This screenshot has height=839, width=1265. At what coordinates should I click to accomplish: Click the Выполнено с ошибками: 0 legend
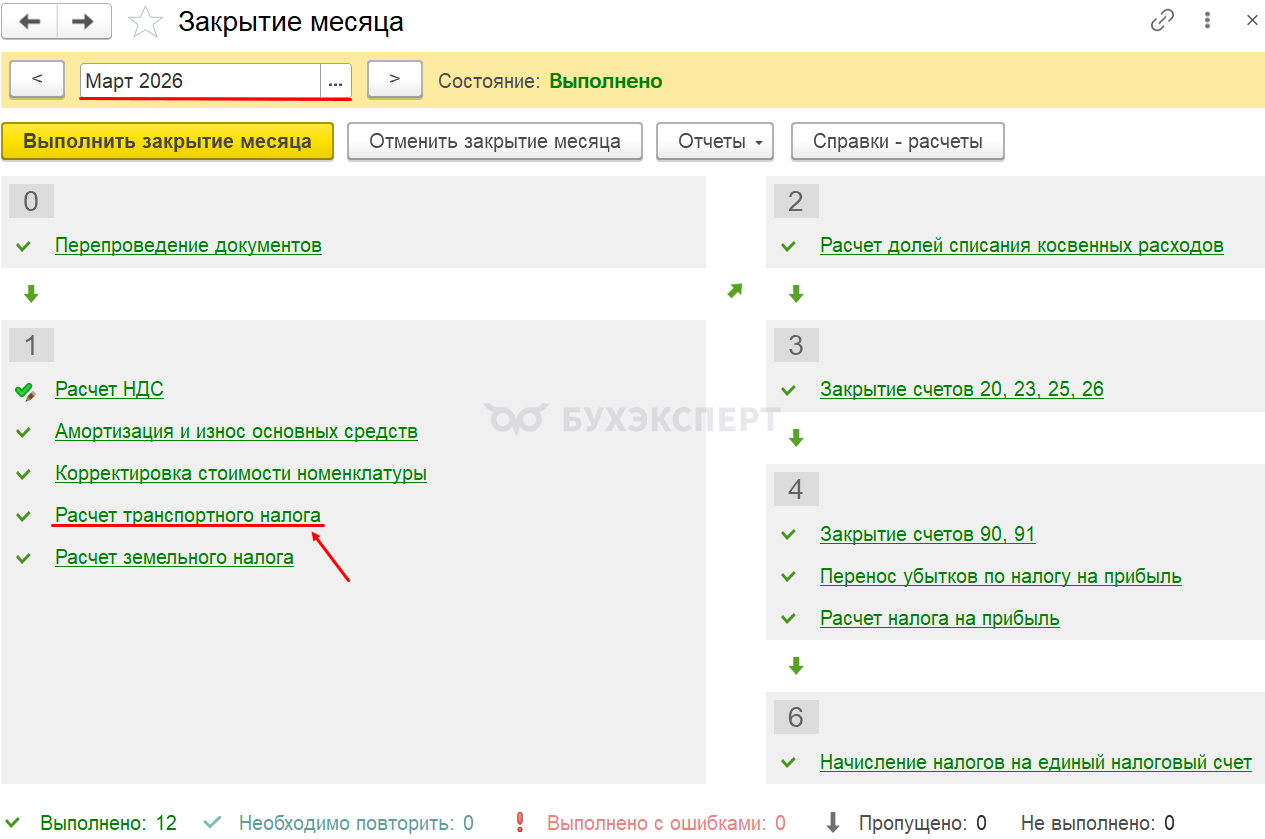666,824
